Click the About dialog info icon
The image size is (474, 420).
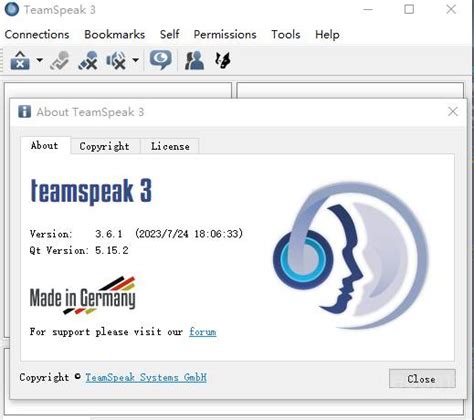click(24, 112)
